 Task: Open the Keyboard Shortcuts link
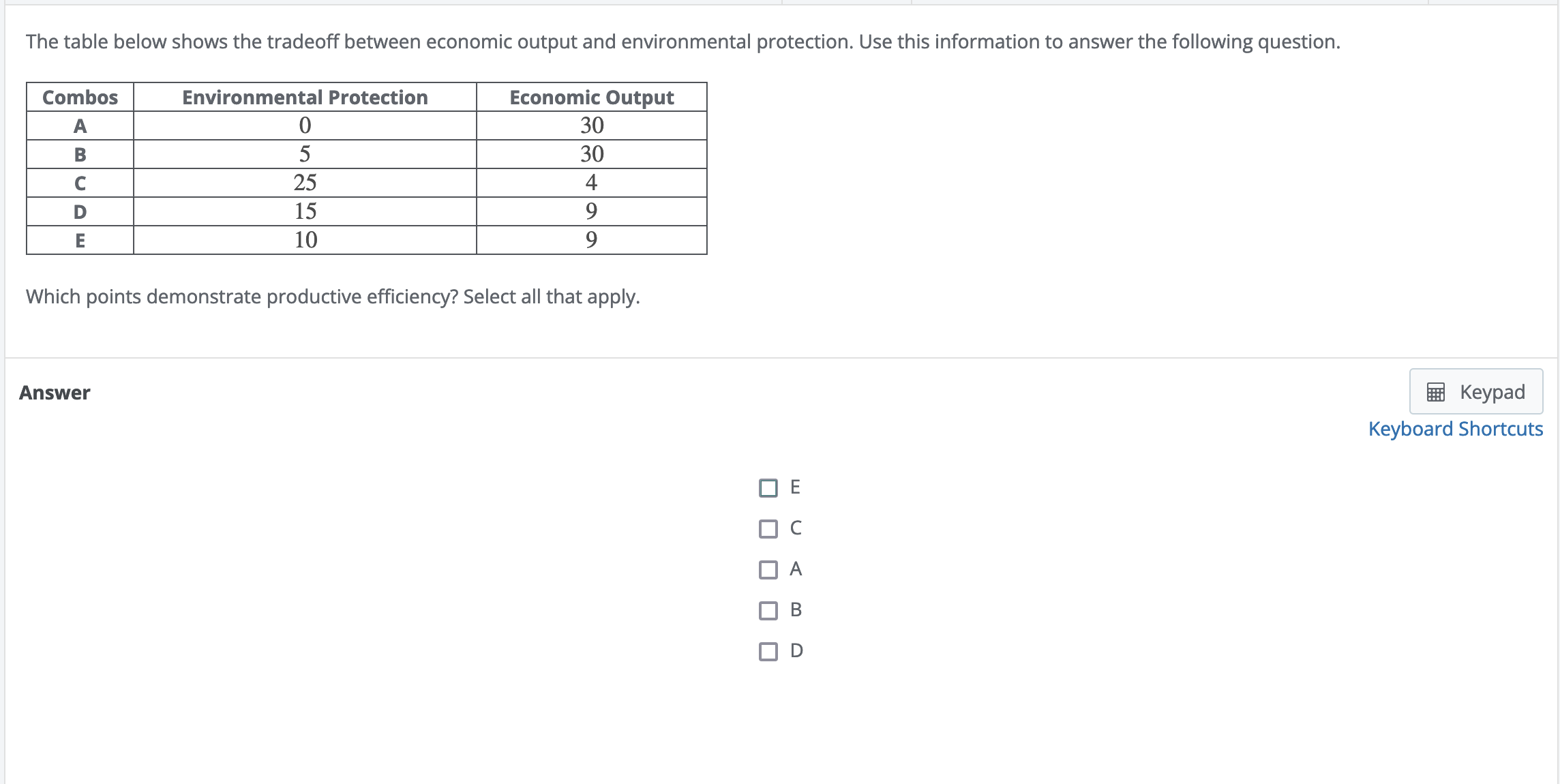point(1455,429)
